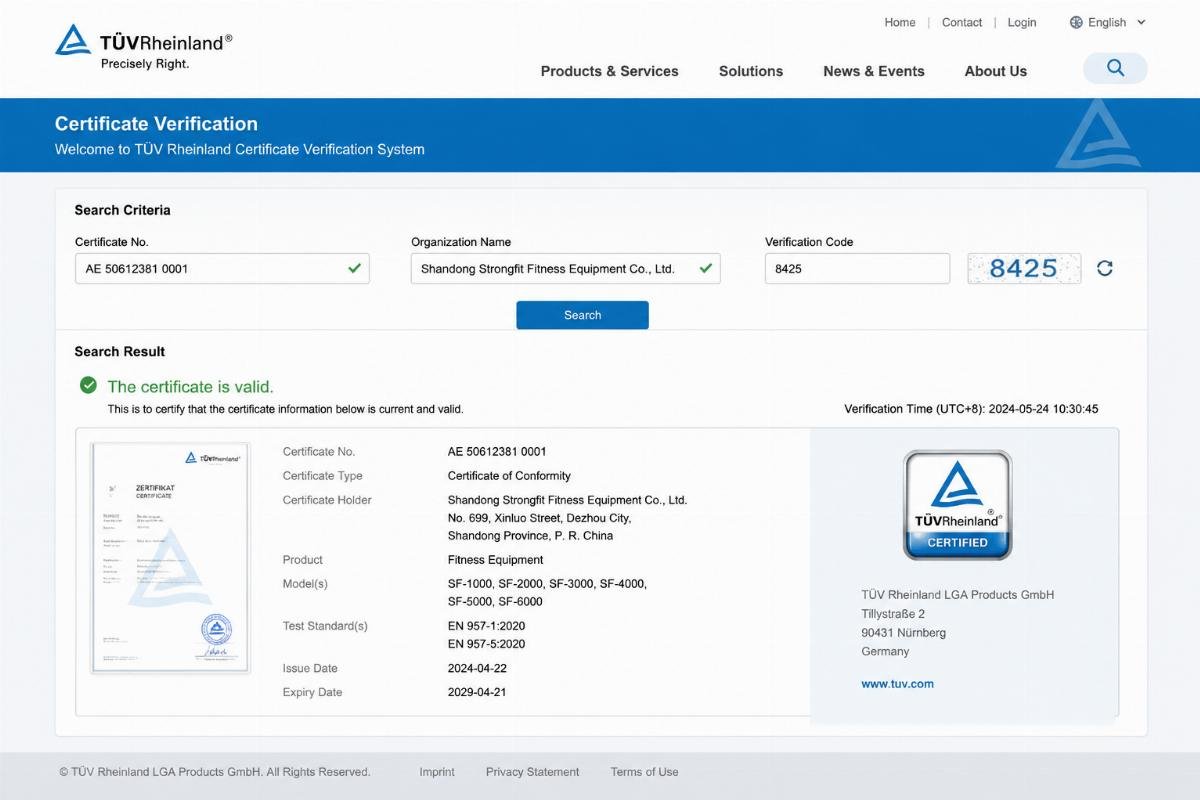The image size is (1200, 800).
Task: Open the Privacy Statement footer link
Action: click(x=532, y=772)
